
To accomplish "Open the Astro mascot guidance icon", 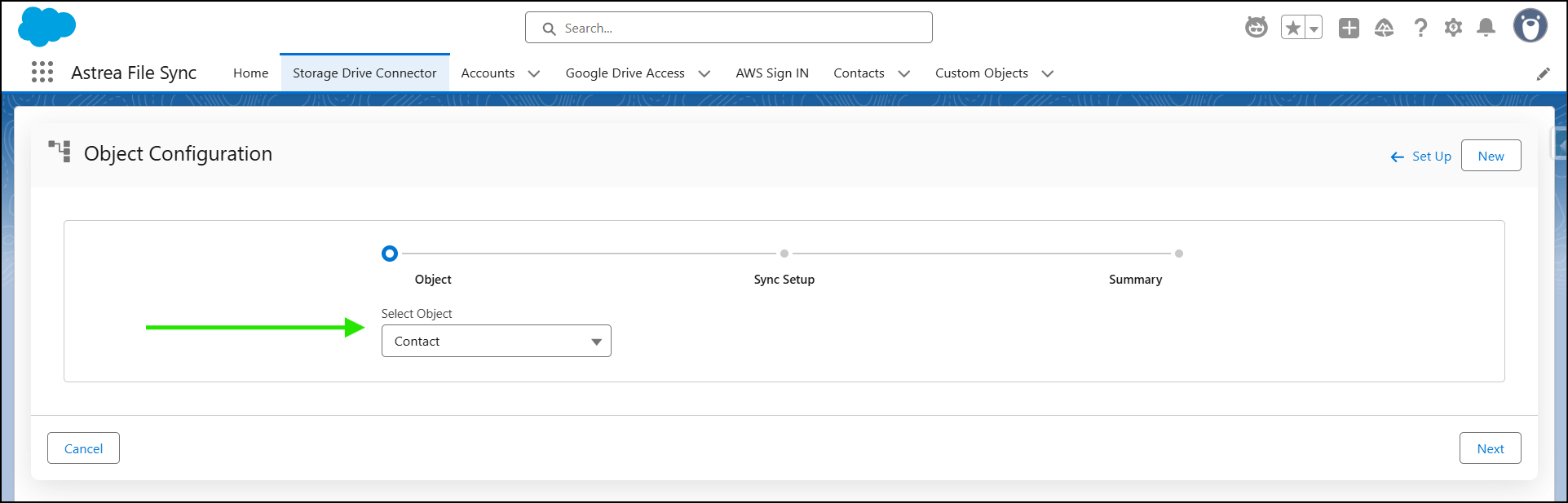I will (x=1257, y=28).
